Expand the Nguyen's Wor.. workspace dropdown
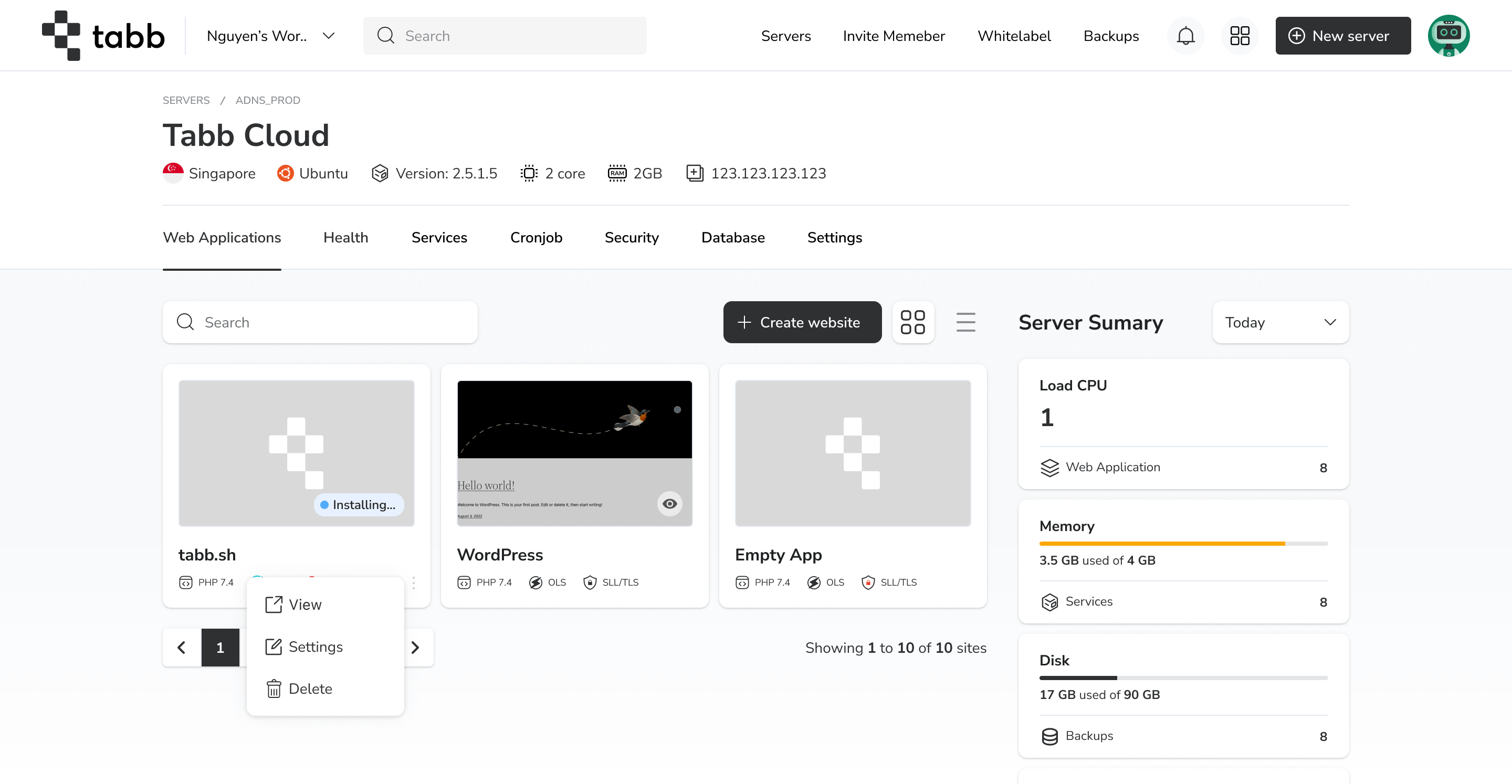1512x784 pixels. click(270, 36)
